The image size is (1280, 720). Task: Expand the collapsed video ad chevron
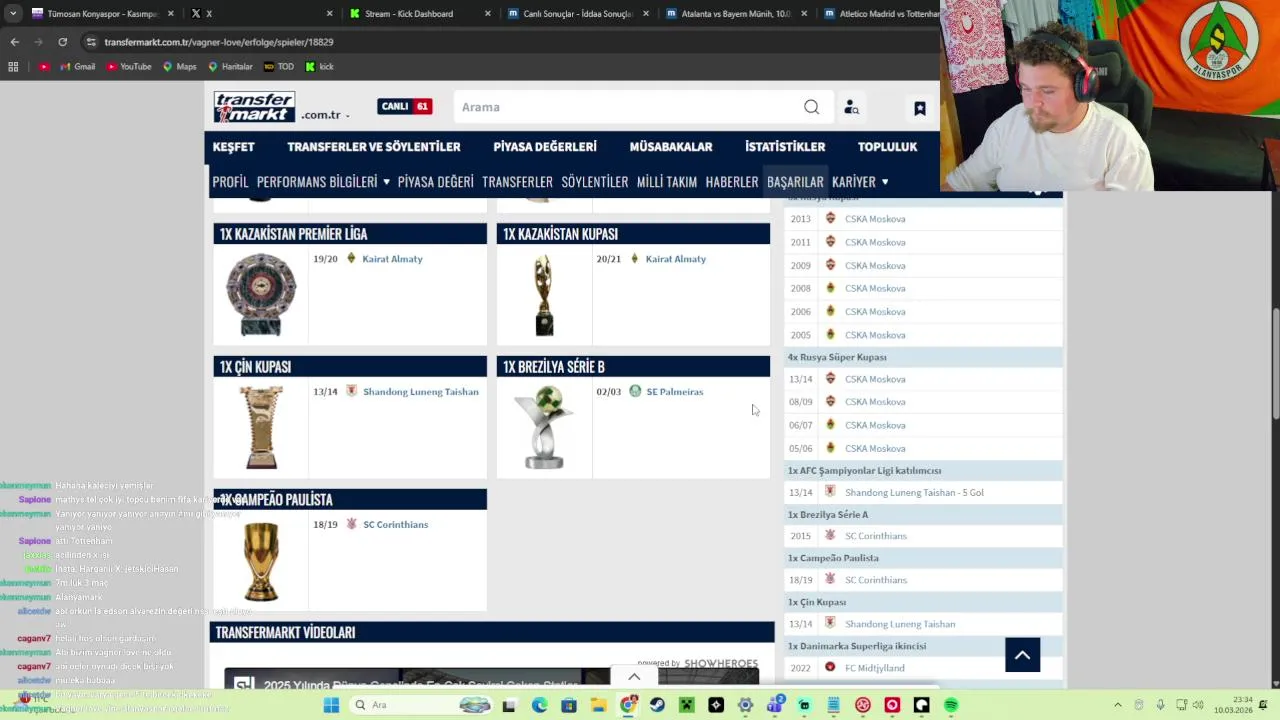(634, 677)
